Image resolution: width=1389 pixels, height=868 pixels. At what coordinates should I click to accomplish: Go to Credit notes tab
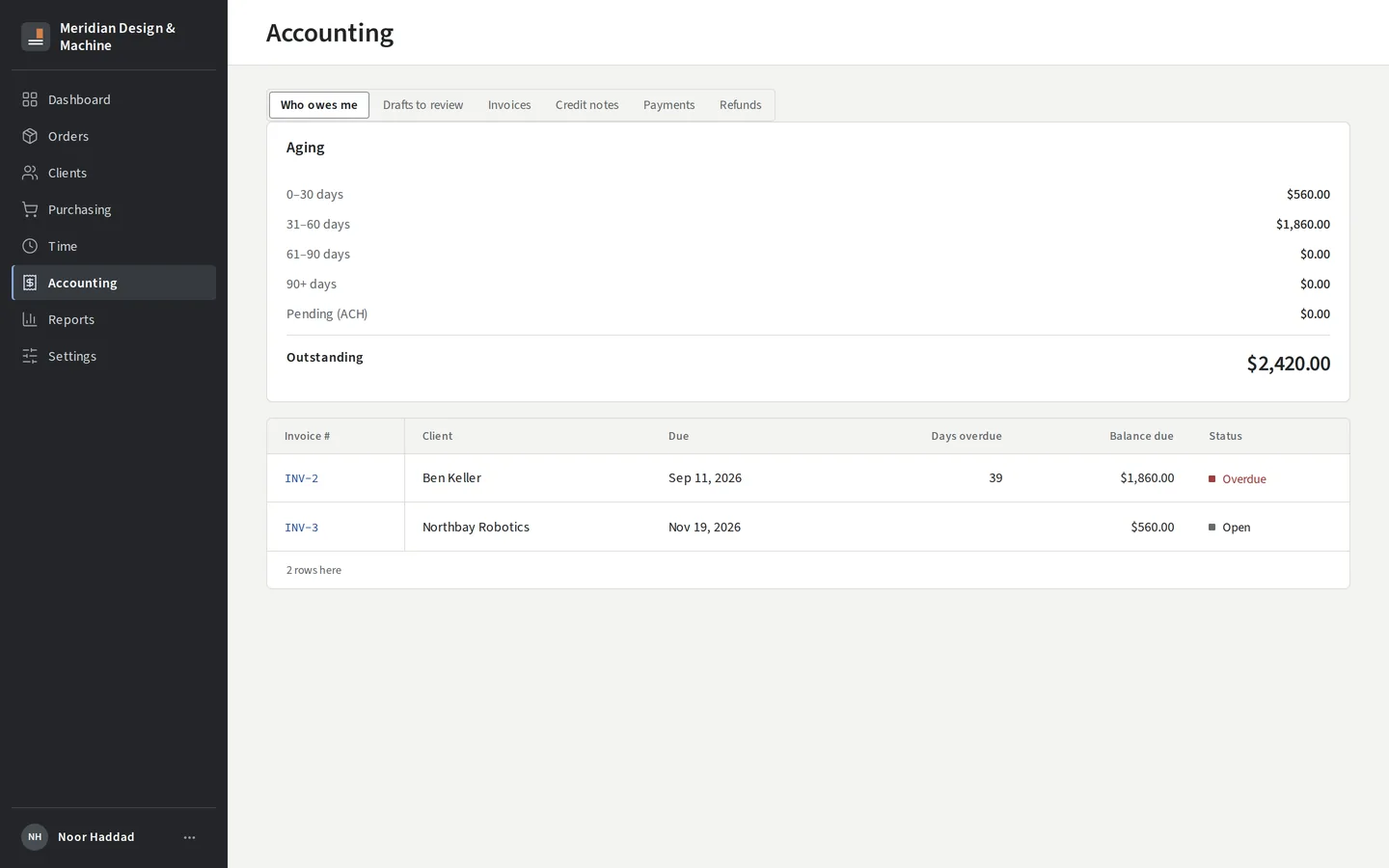(586, 105)
